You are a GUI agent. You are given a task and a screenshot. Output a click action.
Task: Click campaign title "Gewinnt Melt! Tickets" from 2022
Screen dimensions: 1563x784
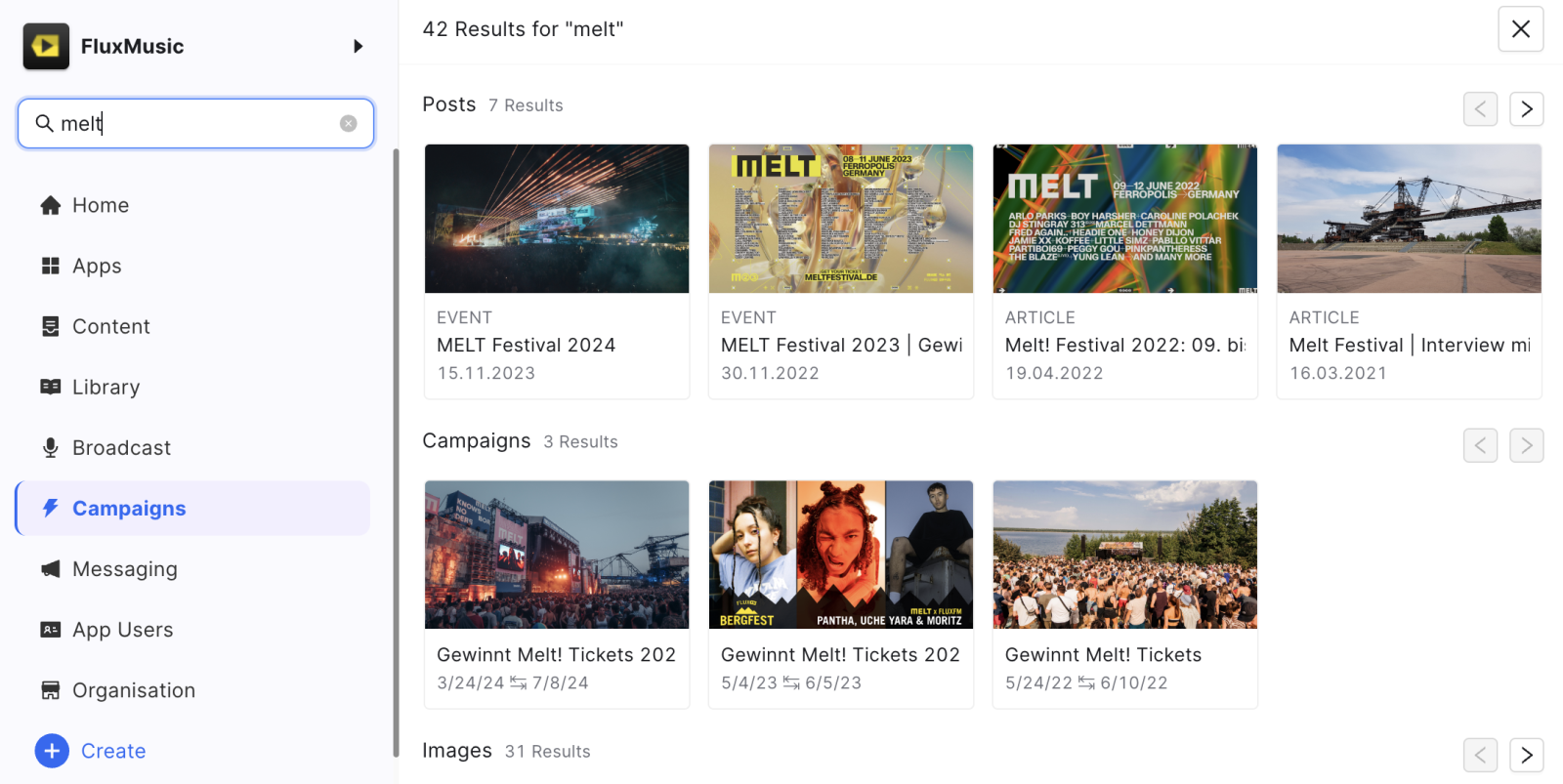[x=1103, y=655]
